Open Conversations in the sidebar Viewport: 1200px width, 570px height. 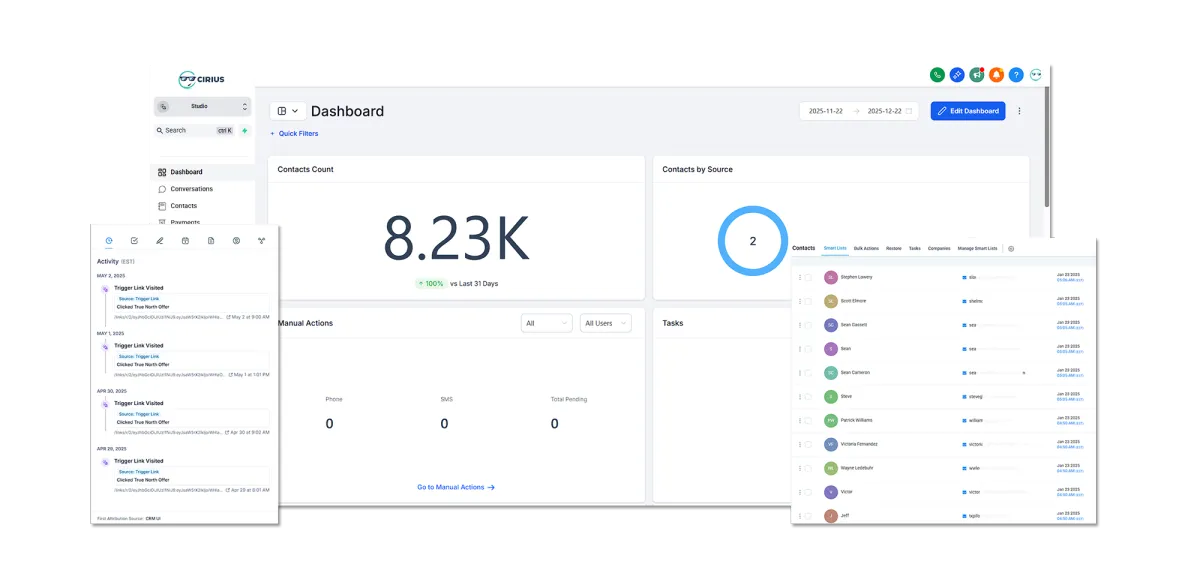pyautogui.click(x=191, y=189)
